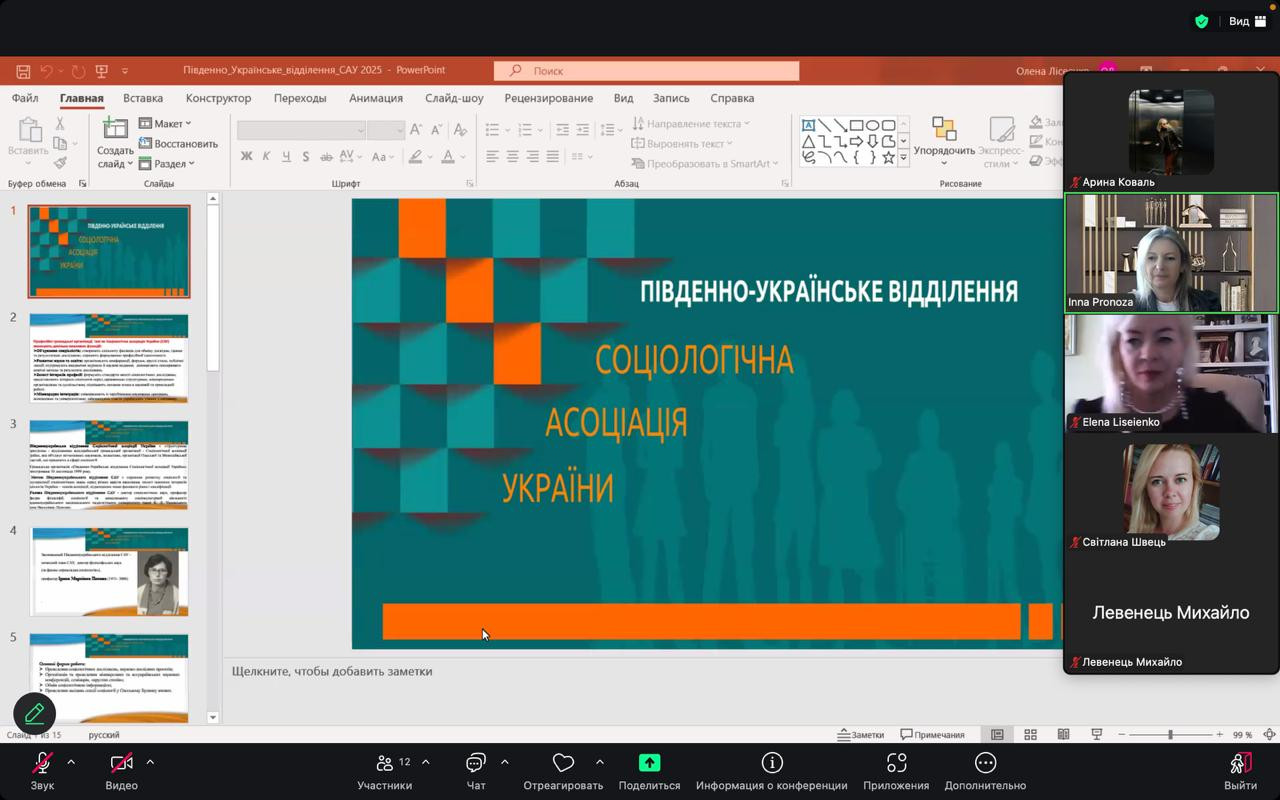Expand the video options arrow
Viewport: 1280px width, 800px height.
[150, 762]
